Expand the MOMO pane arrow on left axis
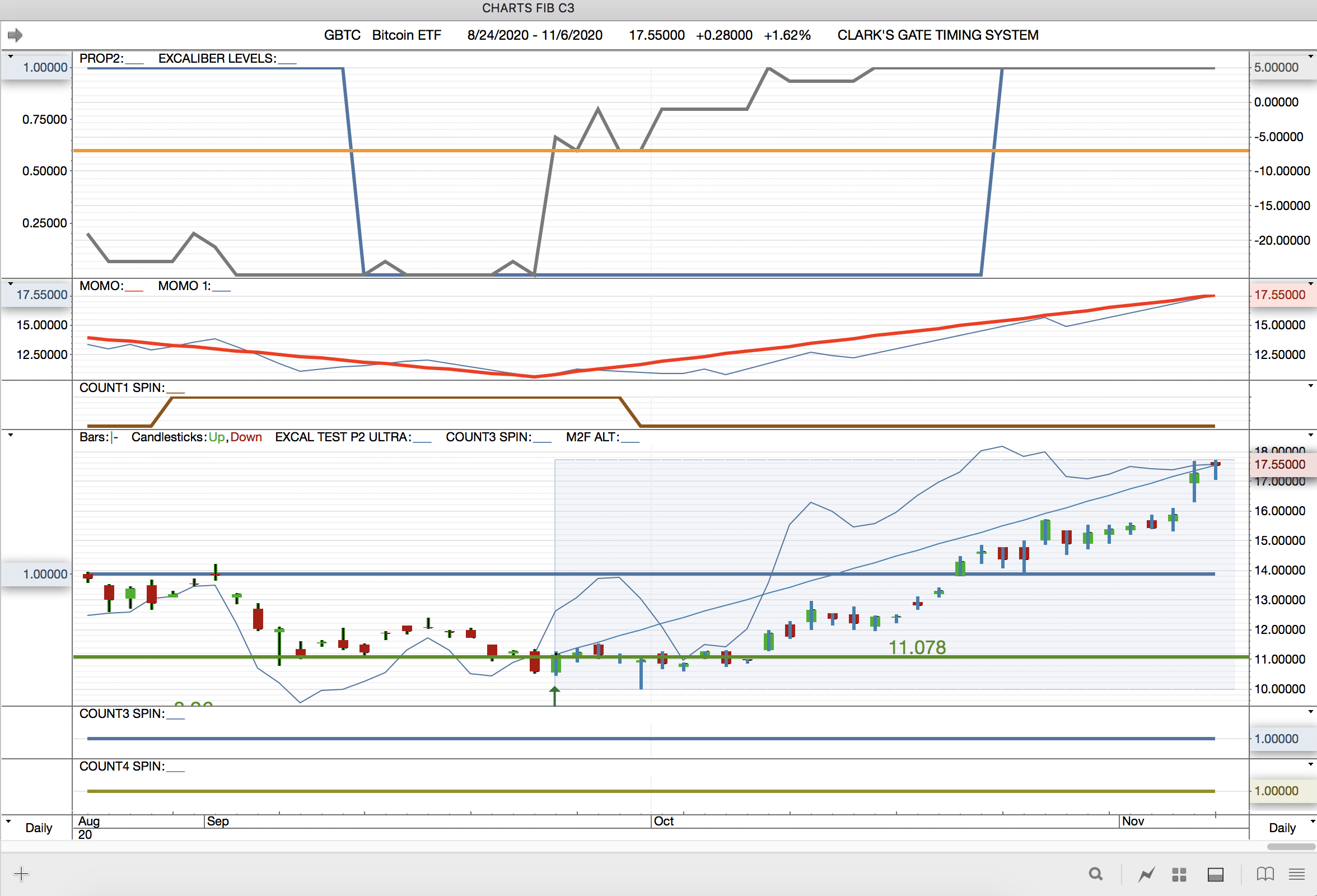The height and width of the screenshot is (896, 1317). 10,283
